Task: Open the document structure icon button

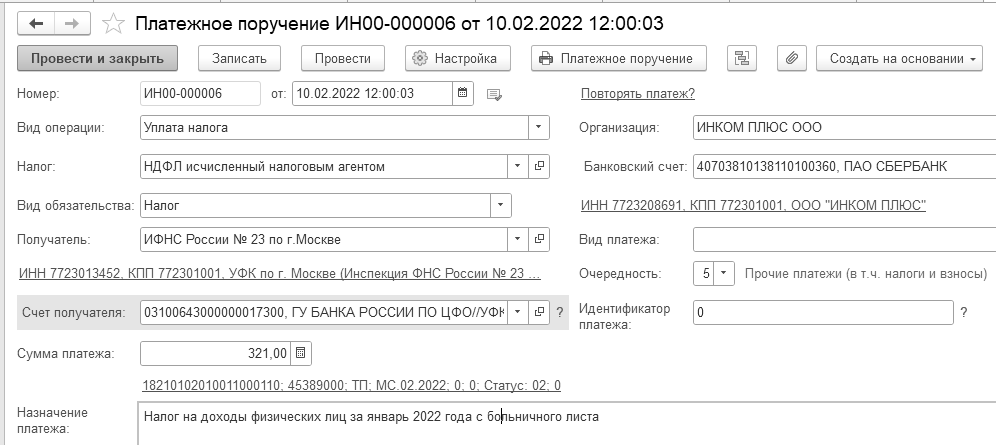Action: [x=741, y=58]
